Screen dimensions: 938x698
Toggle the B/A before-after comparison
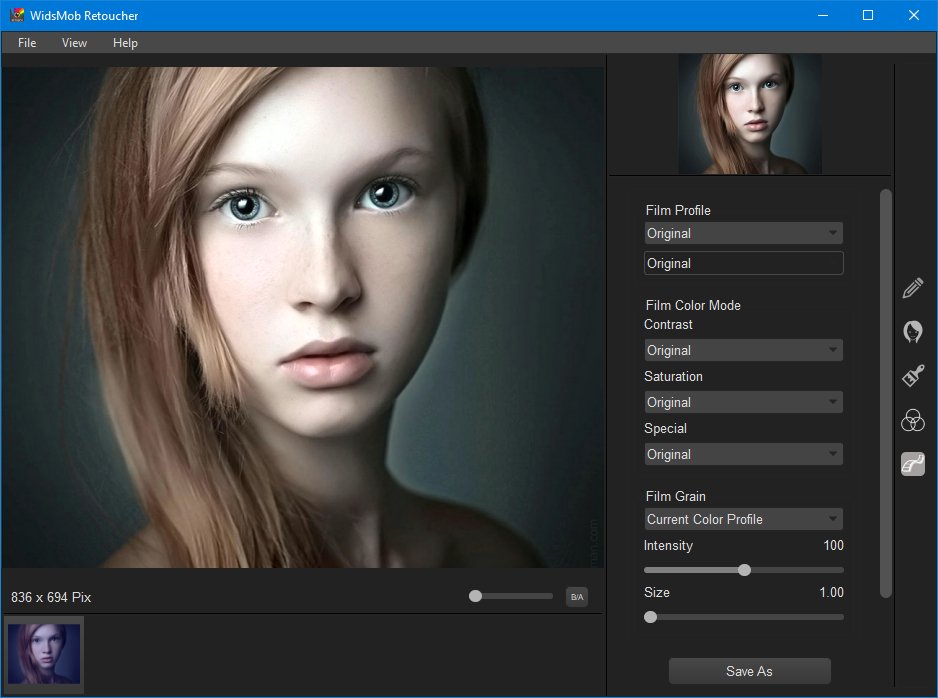click(x=577, y=597)
